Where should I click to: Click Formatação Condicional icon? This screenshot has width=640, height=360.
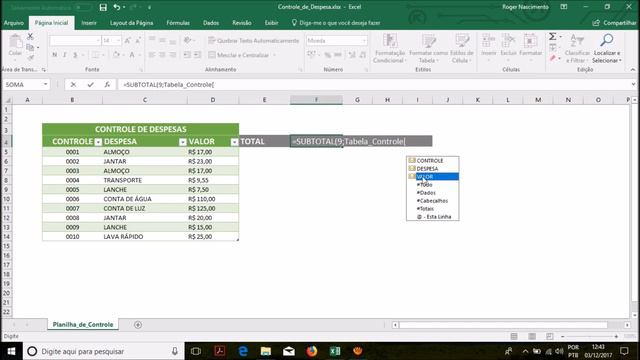[x=390, y=48]
